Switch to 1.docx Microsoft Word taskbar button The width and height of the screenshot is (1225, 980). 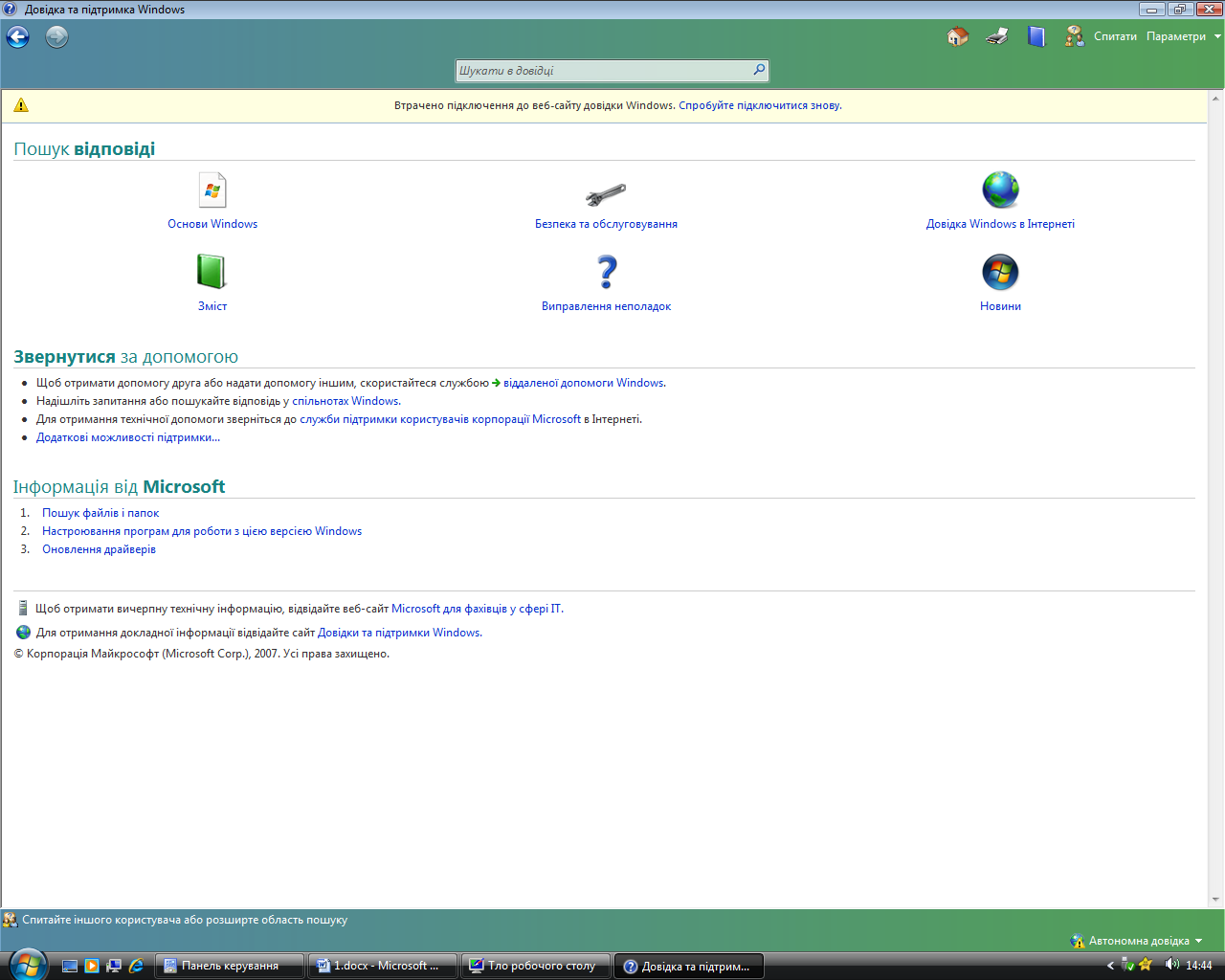pos(383,966)
